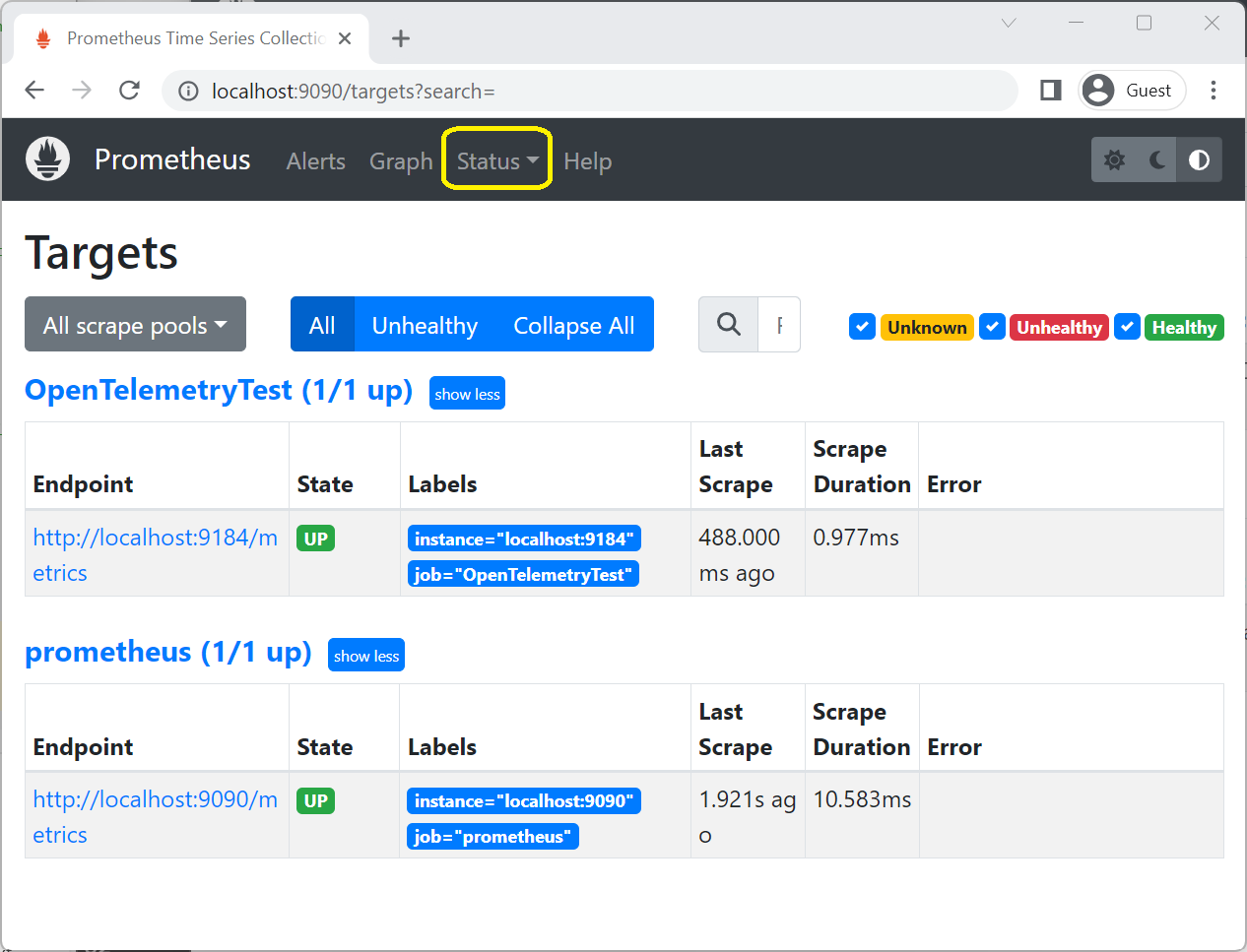View site information icon in address bar

click(188, 92)
